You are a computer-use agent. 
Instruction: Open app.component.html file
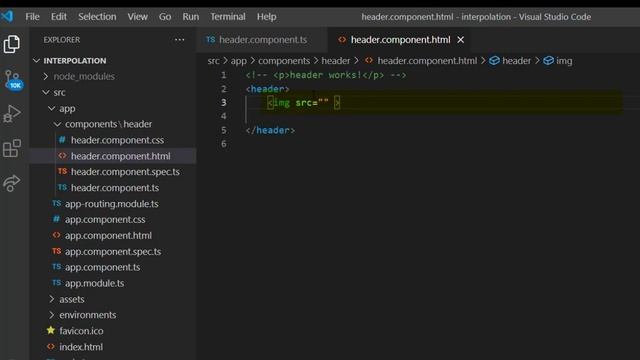click(108, 236)
